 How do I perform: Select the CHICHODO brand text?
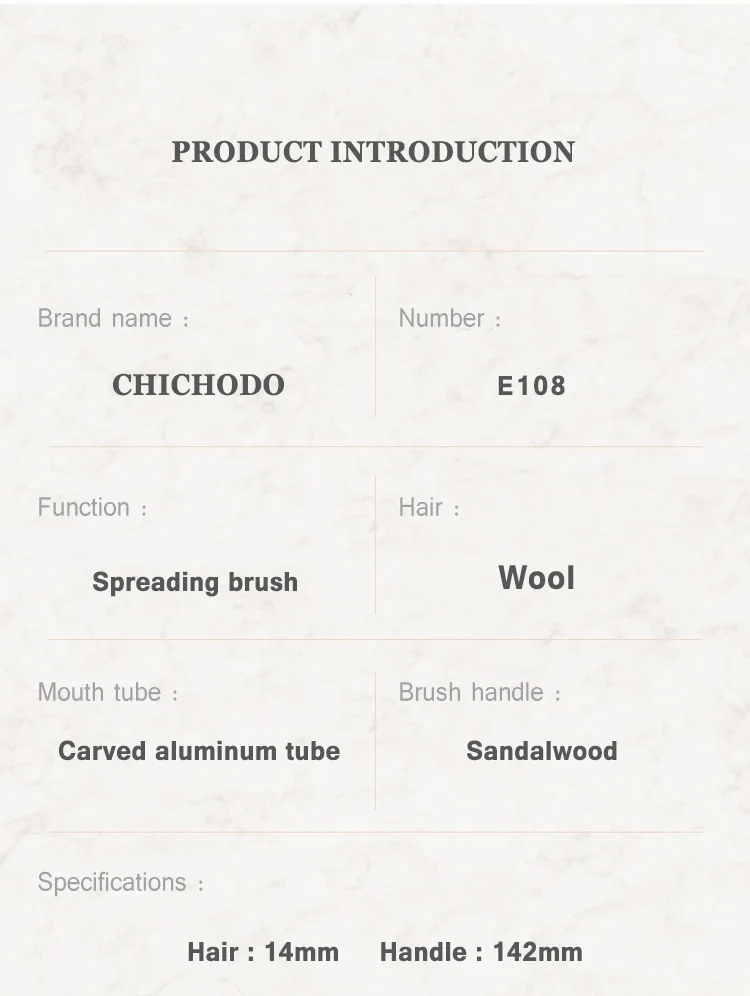(198, 385)
